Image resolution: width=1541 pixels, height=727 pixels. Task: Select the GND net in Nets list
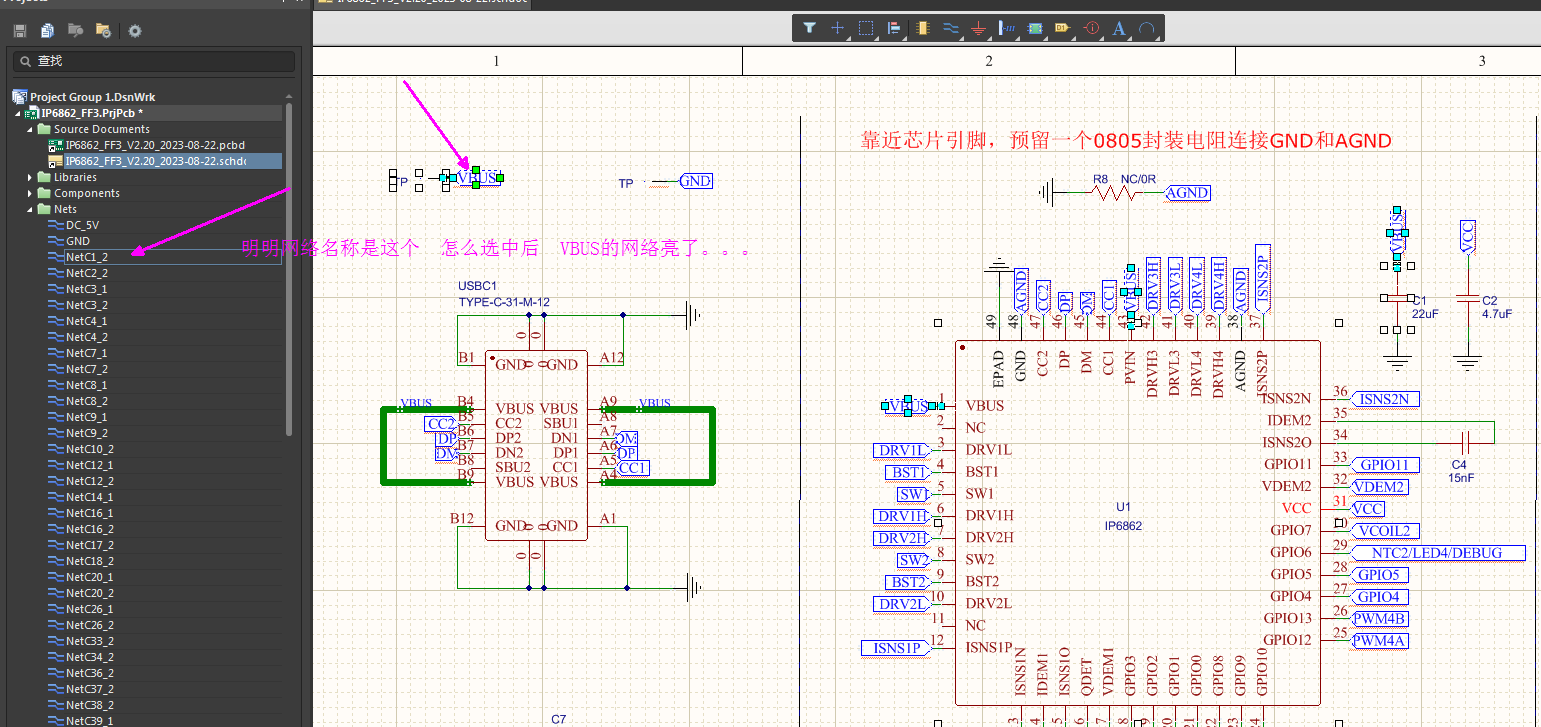78,241
